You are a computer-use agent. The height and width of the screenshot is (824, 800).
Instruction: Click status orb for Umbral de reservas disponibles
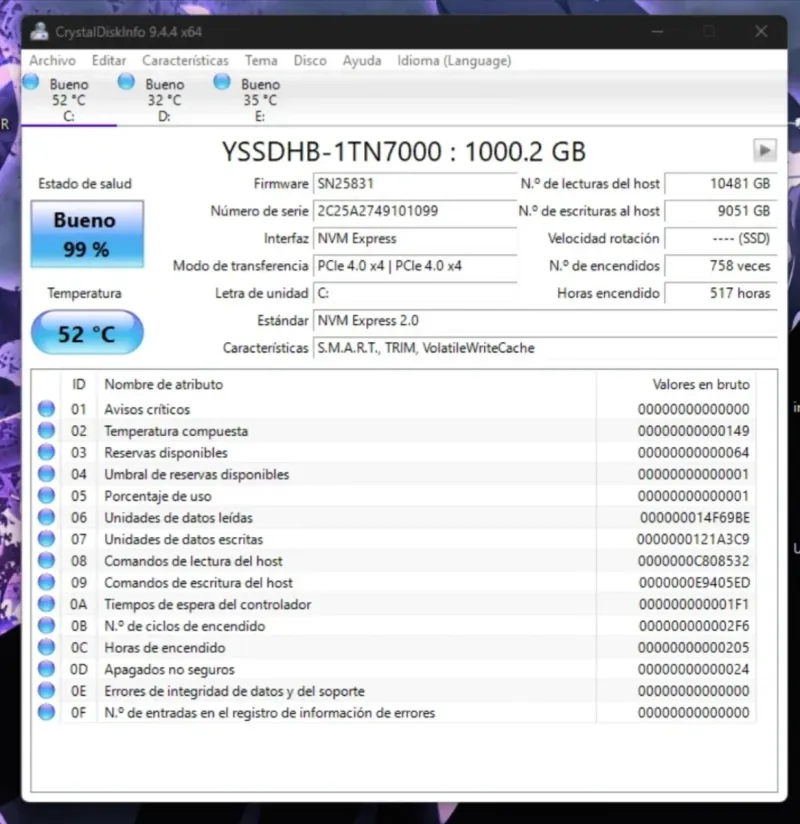tap(46, 474)
